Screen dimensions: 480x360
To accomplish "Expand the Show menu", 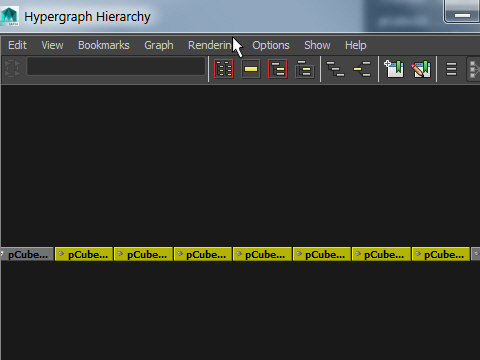I will pyautogui.click(x=317, y=45).
